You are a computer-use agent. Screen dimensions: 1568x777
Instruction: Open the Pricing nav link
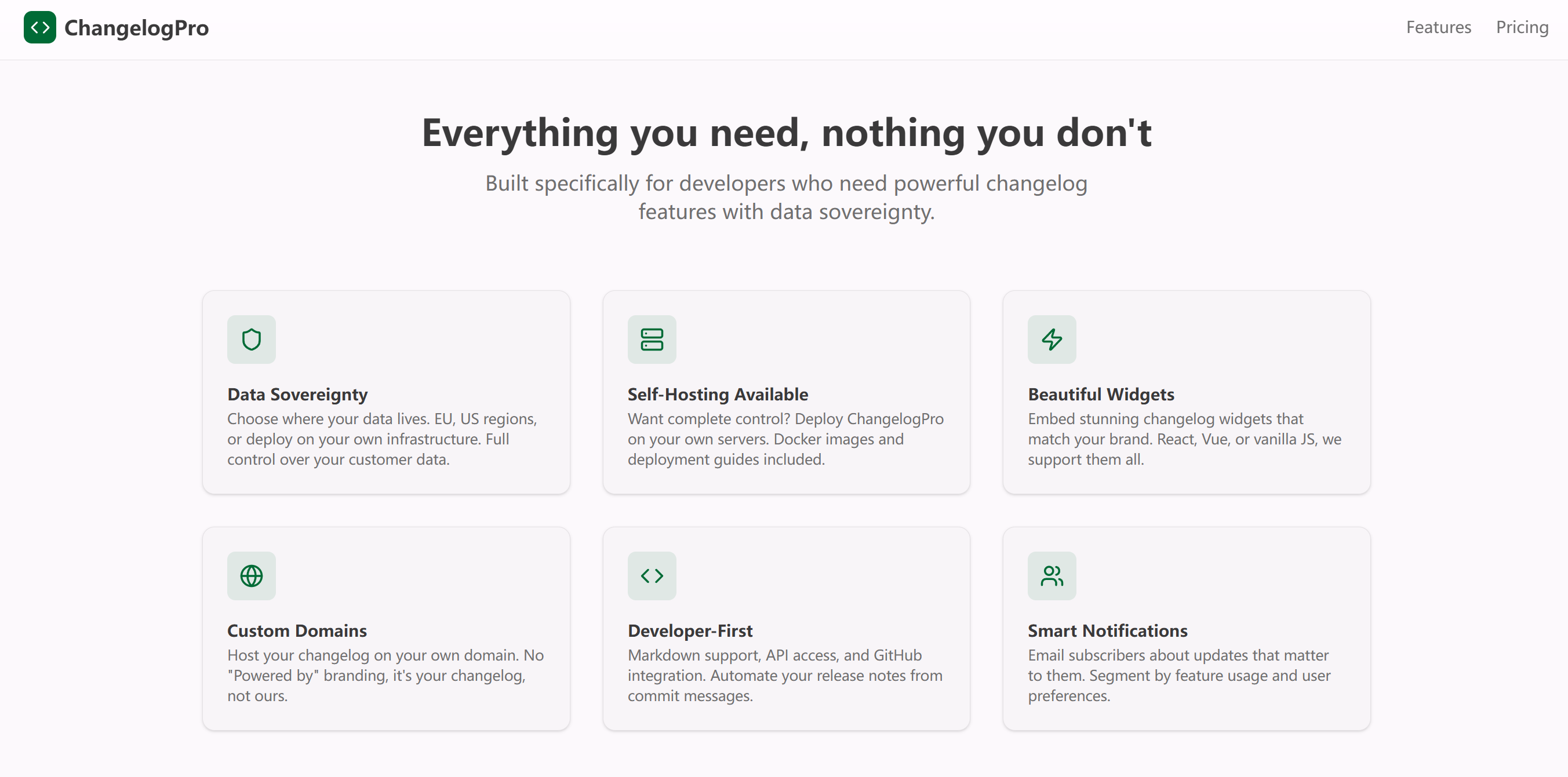pos(1522,27)
